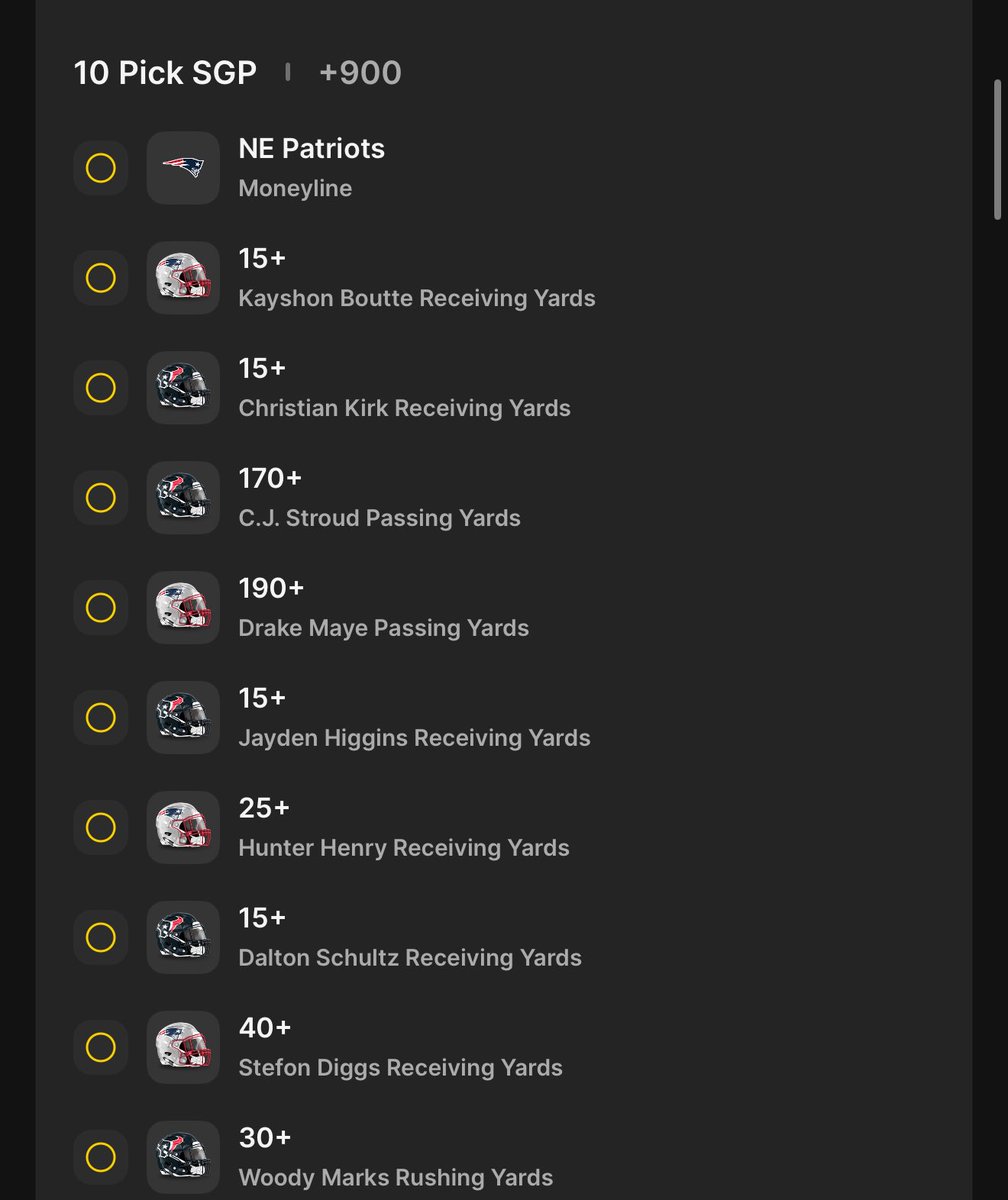Click "Woody Marks Rushing Yards" label
Image resolution: width=1008 pixels, height=1200 pixels.
click(396, 1178)
